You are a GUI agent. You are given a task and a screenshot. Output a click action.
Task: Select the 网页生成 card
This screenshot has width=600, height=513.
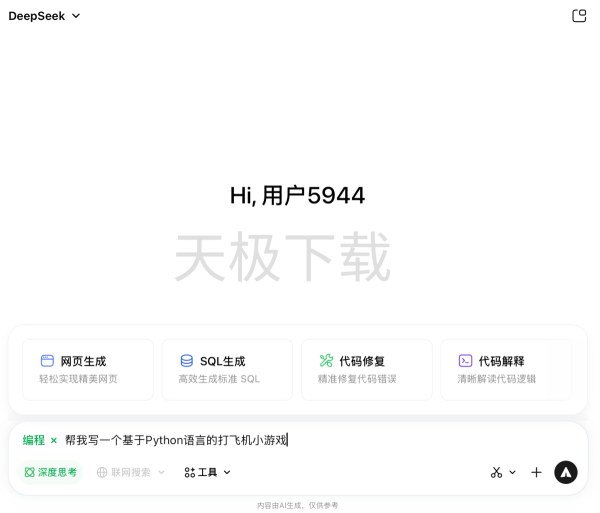pyautogui.click(x=88, y=369)
